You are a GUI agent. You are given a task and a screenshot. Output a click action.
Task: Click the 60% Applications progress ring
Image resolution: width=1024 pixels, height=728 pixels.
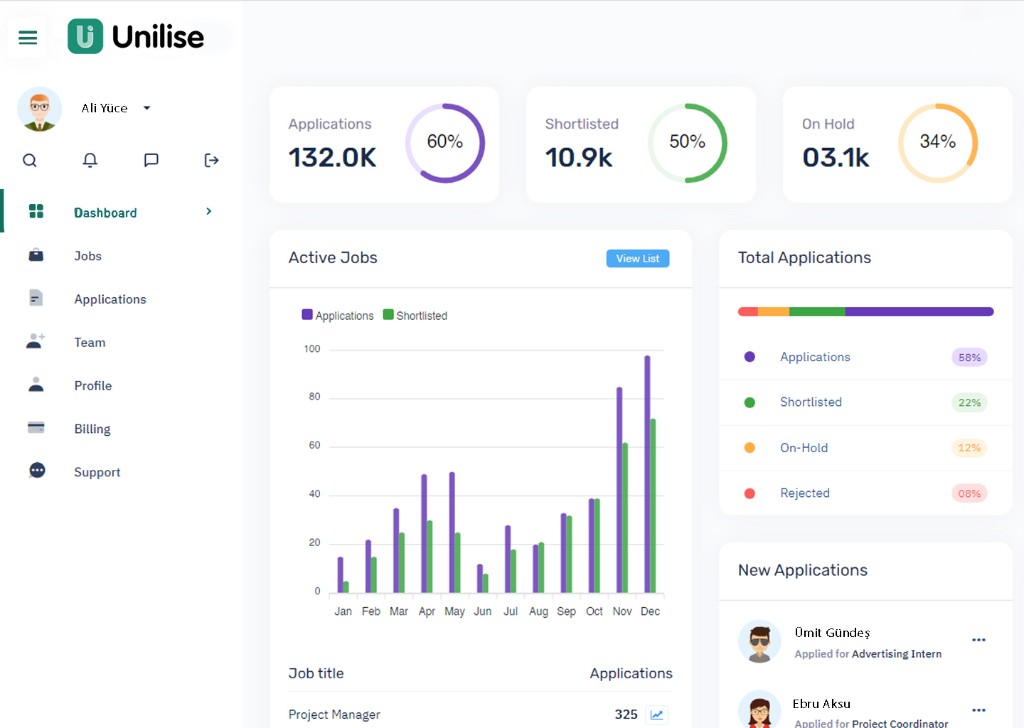[x=445, y=143]
